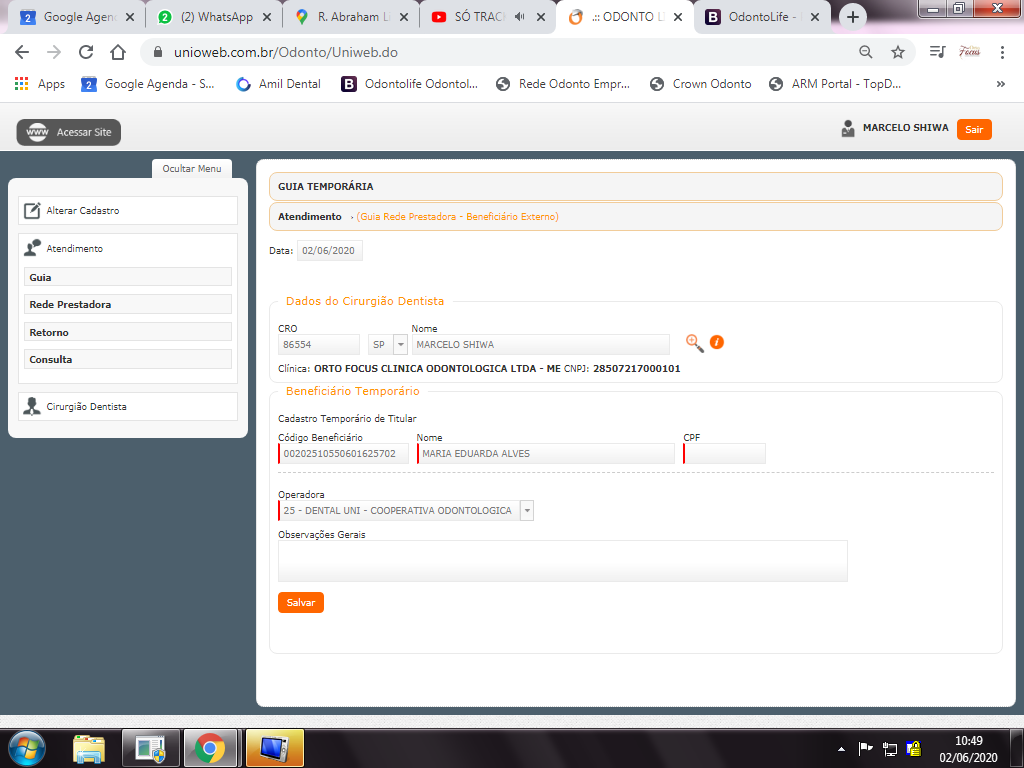Click the Chrome taskbar icon
Screen dimensions: 1024x768
pyautogui.click(x=210, y=748)
